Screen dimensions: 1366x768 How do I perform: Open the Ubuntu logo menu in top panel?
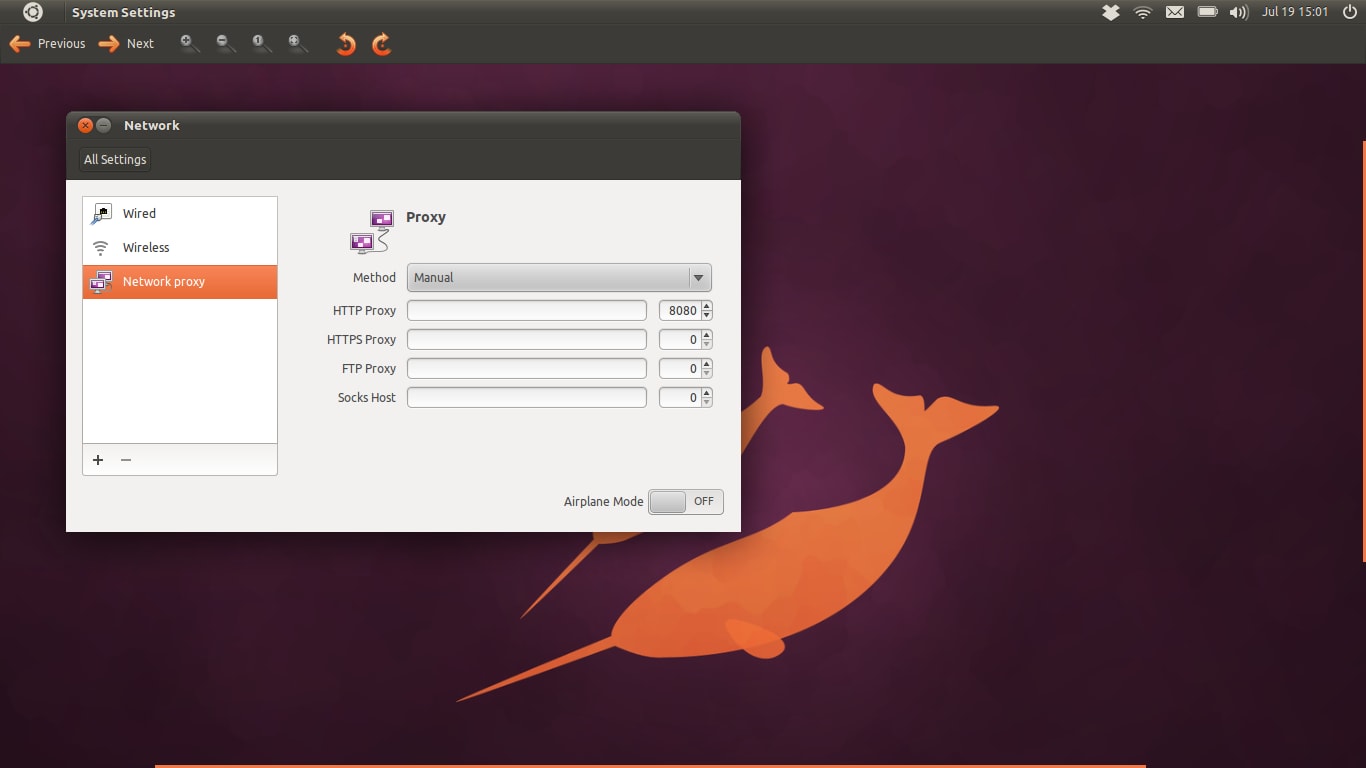[x=33, y=12]
